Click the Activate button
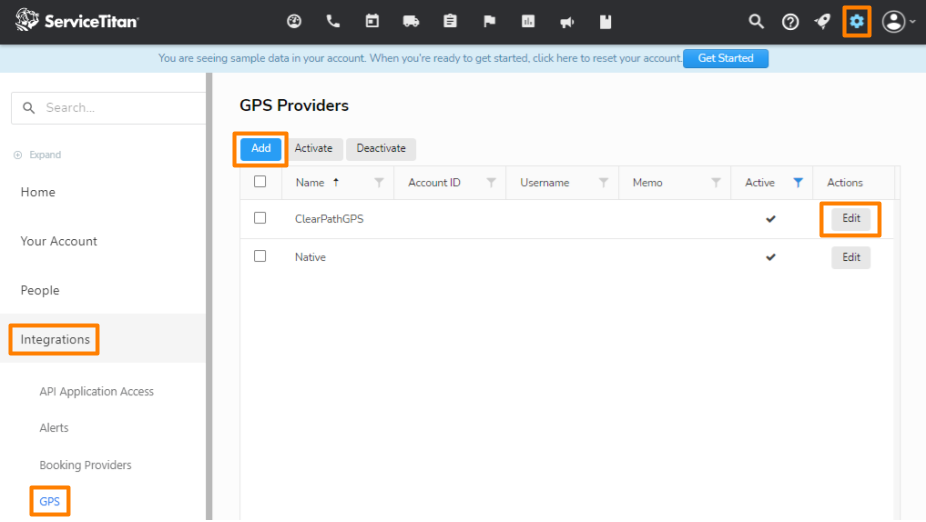926x522 pixels. 314,149
